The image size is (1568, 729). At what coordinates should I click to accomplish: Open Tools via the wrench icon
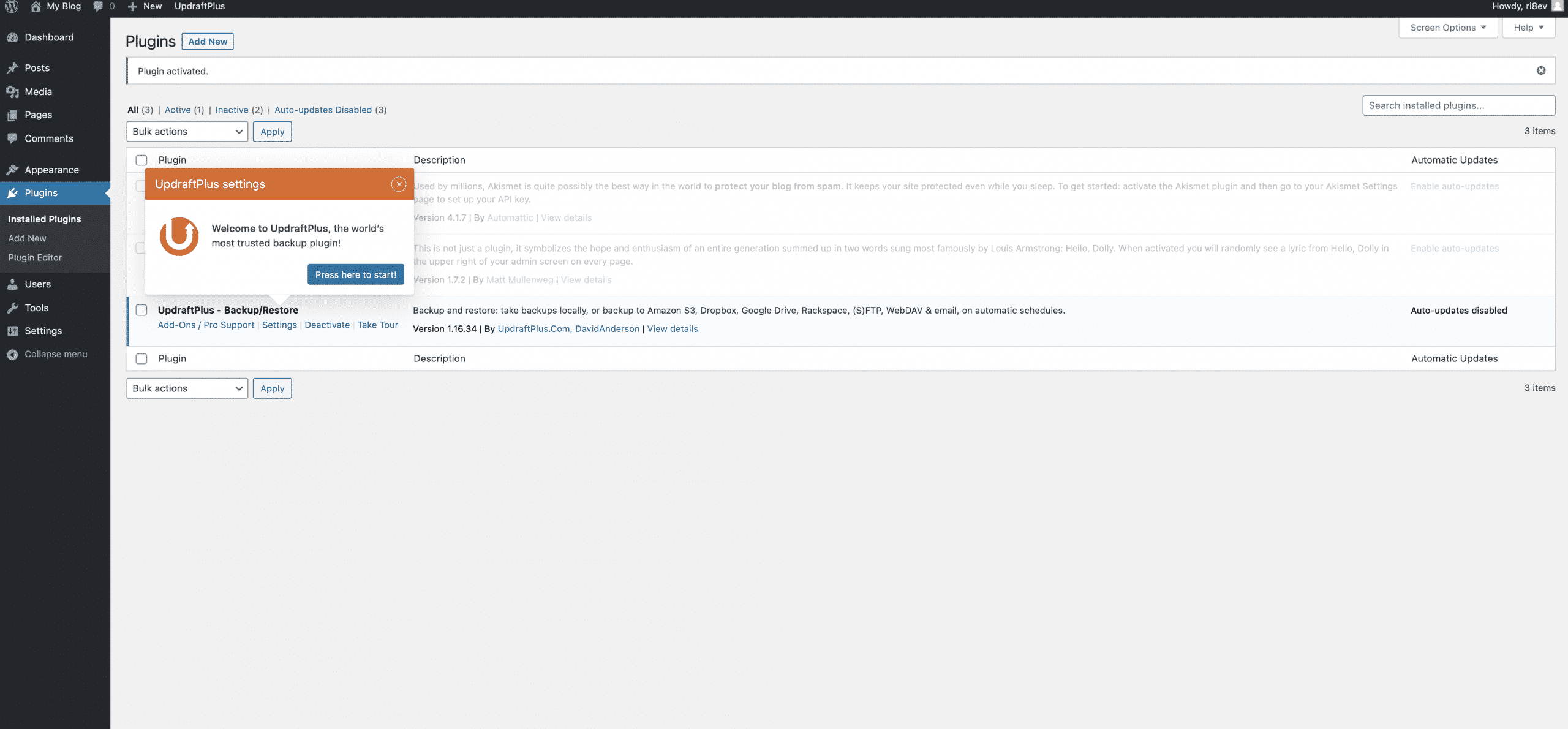pyautogui.click(x=12, y=308)
